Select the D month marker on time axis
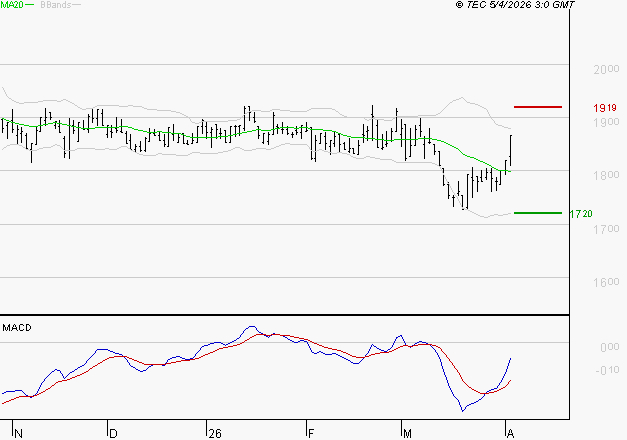Image resolution: width=627 pixels, height=440 pixels. click(112, 434)
